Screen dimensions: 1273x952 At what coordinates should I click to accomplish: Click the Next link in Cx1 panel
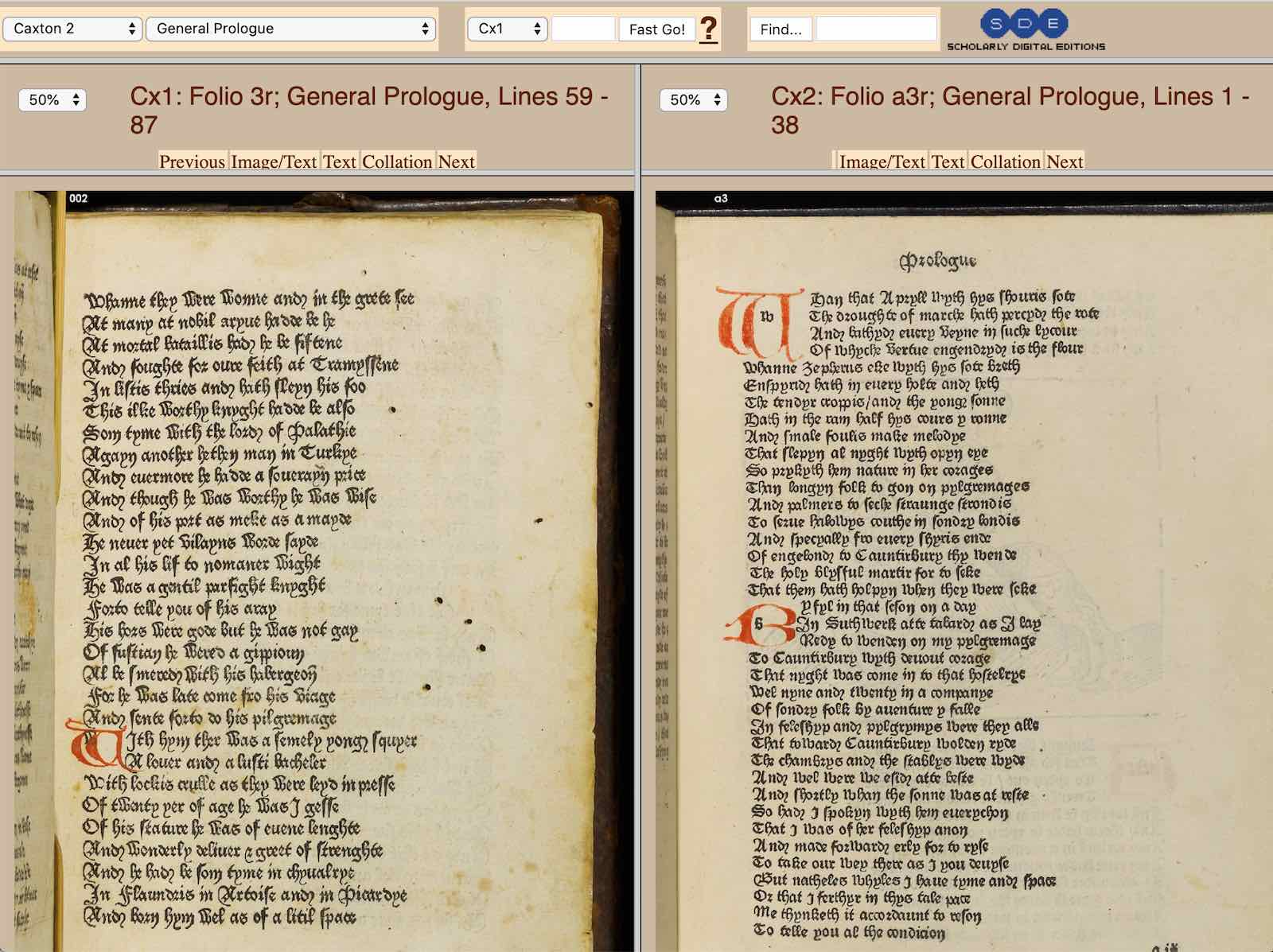click(x=456, y=161)
